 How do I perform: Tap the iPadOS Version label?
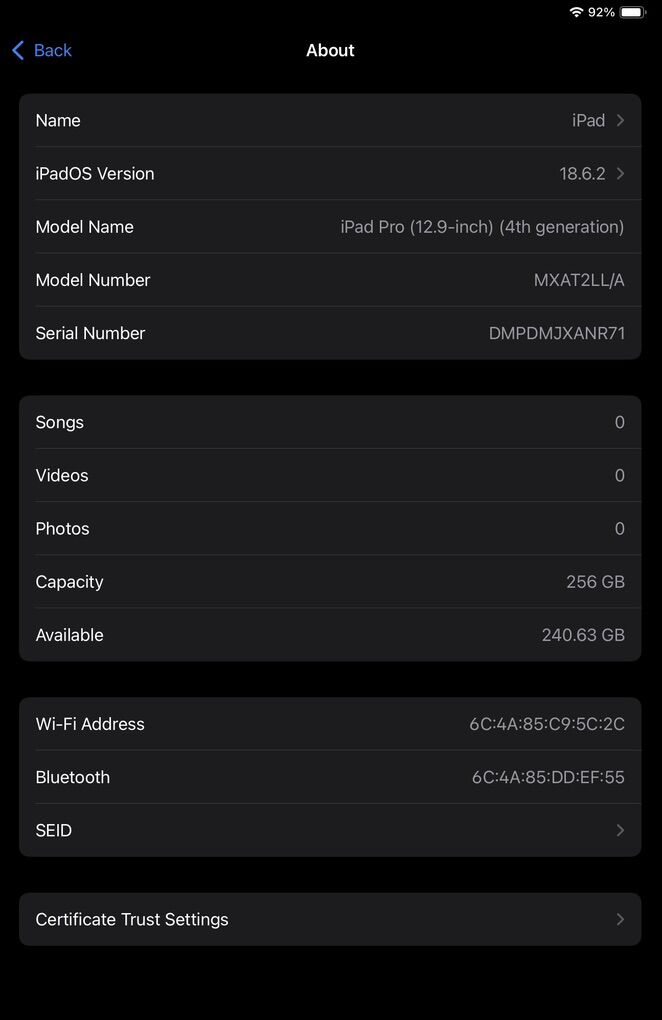point(95,174)
